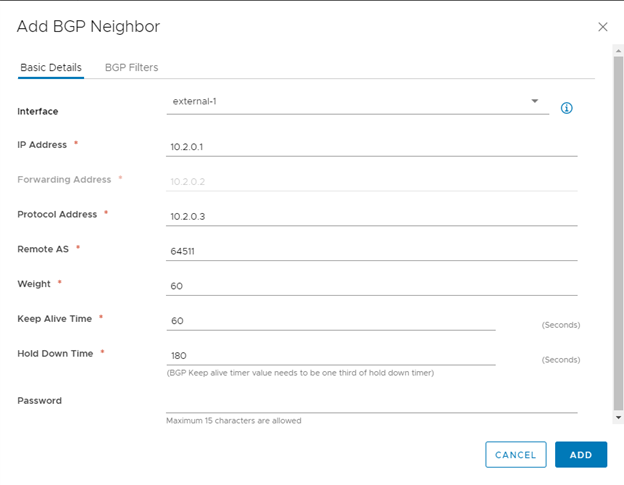
Task: Click the (Seconds) unit beside Keep Alive Time
Action: pyautogui.click(x=561, y=325)
